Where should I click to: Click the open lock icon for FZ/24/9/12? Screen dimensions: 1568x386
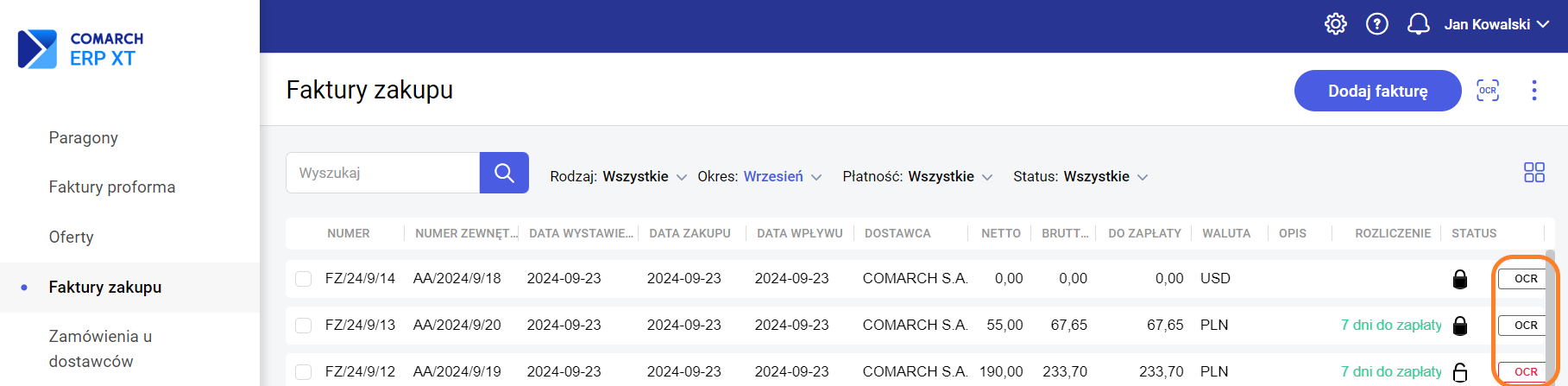1460,372
